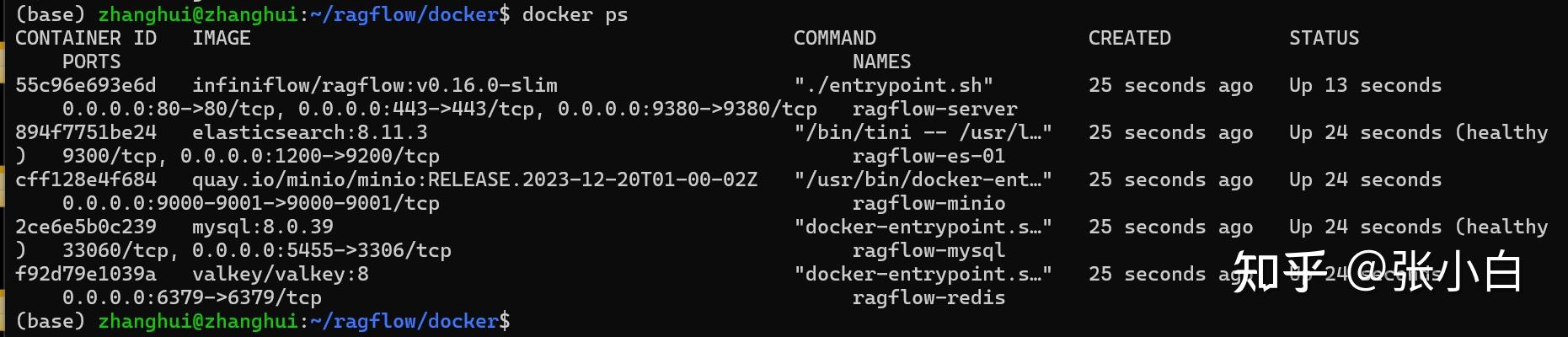The height and width of the screenshot is (337, 1568).
Task: Click the STATUS column header
Action: tap(1324, 38)
